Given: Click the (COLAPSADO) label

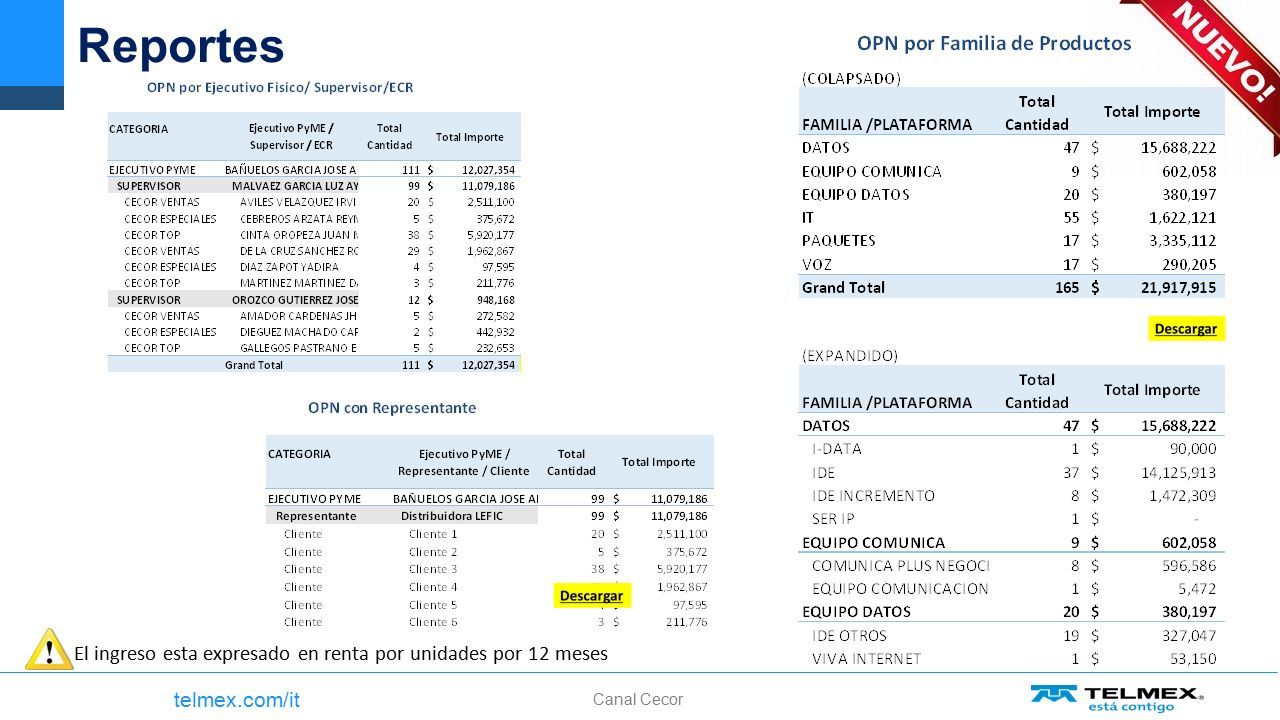Looking at the screenshot, I should point(851,77).
